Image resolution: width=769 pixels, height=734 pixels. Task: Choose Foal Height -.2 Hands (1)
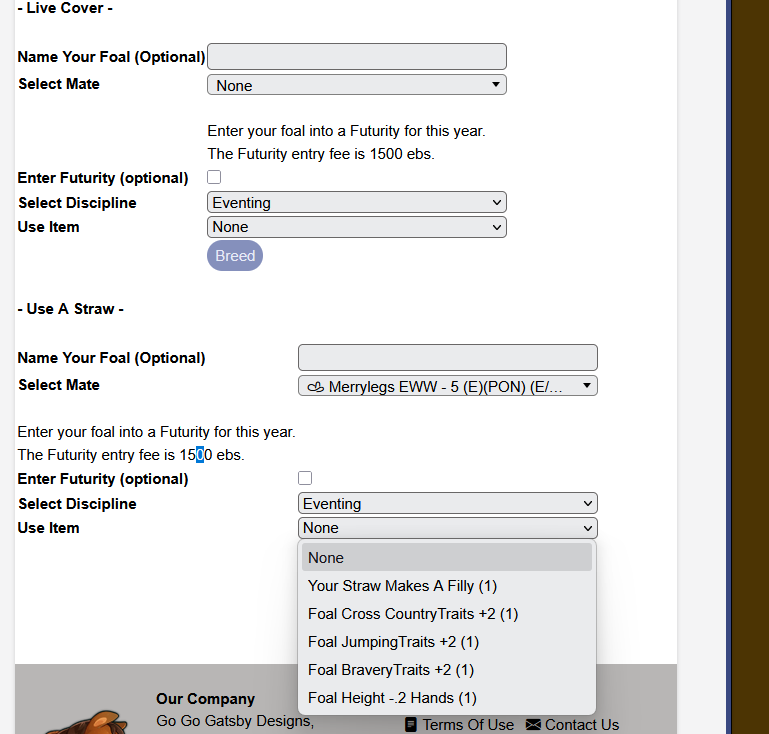447,698
